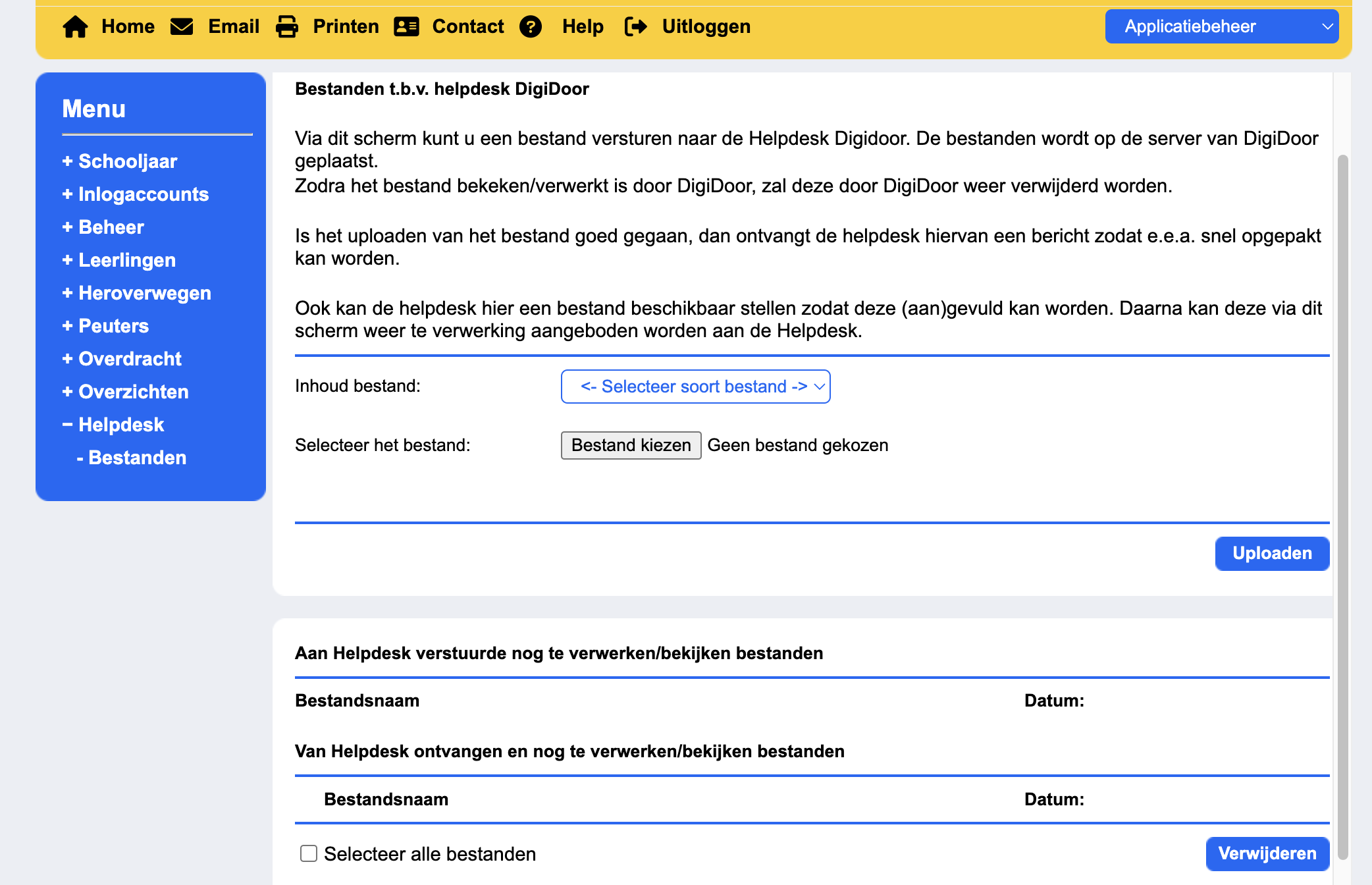This screenshot has width=1372, height=885.
Task: Open Selecteer soort bestand dropdown
Action: pos(695,387)
